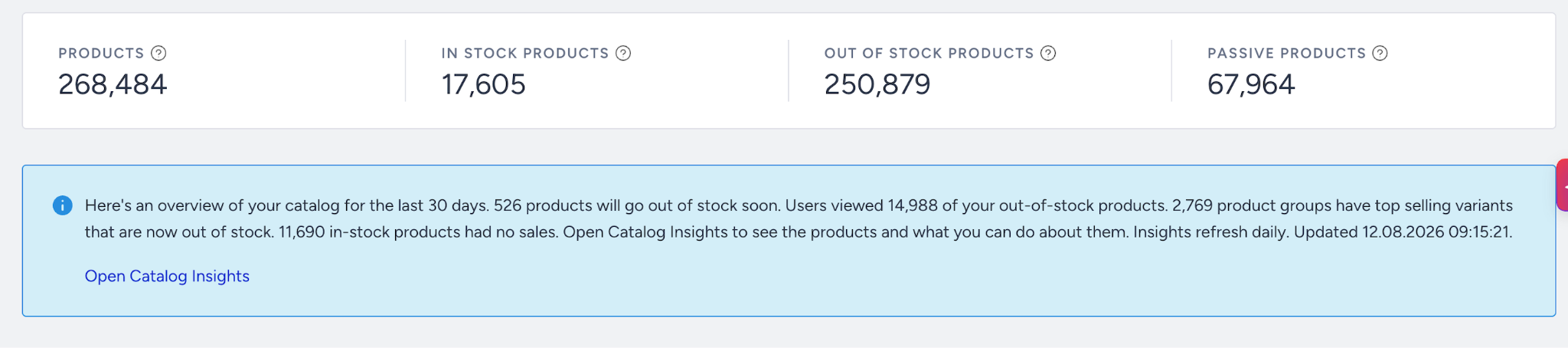Click the blue info icon in the banner
1568x348 pixels.
click(x=63, y=205)
